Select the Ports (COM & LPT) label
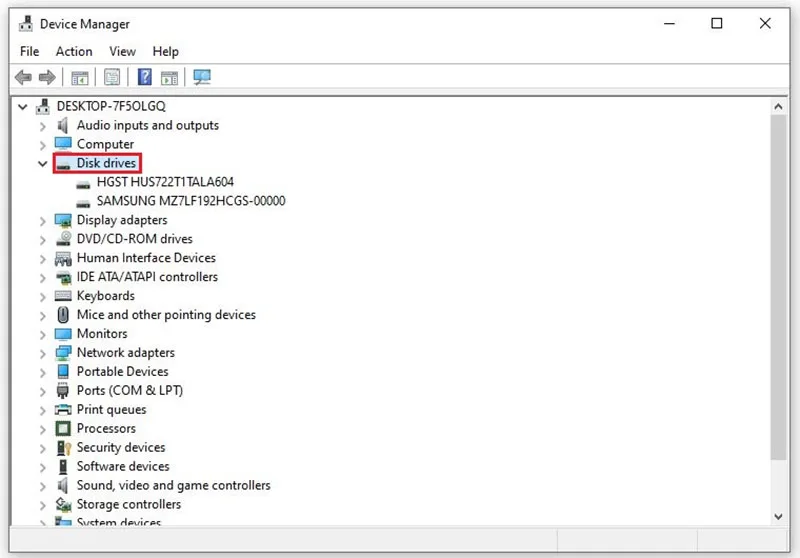Screen dimensions: 800x558 130,391
